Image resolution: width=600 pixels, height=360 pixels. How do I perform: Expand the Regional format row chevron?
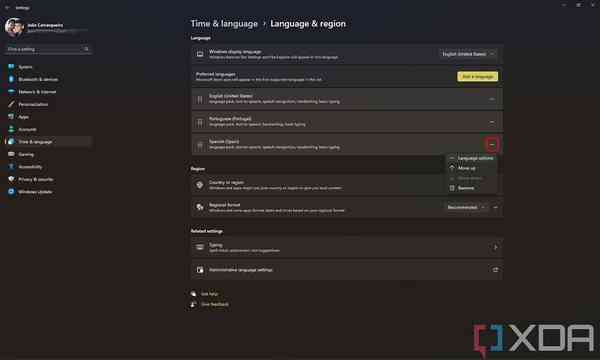(x=496, y=207)
